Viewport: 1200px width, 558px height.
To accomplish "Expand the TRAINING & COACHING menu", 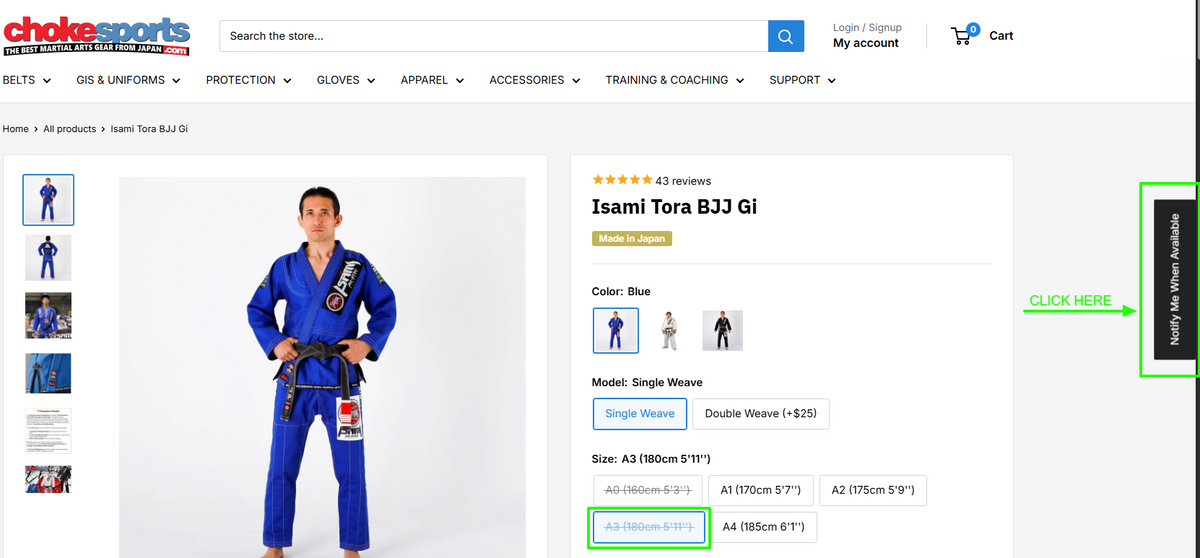I will 675,80.
